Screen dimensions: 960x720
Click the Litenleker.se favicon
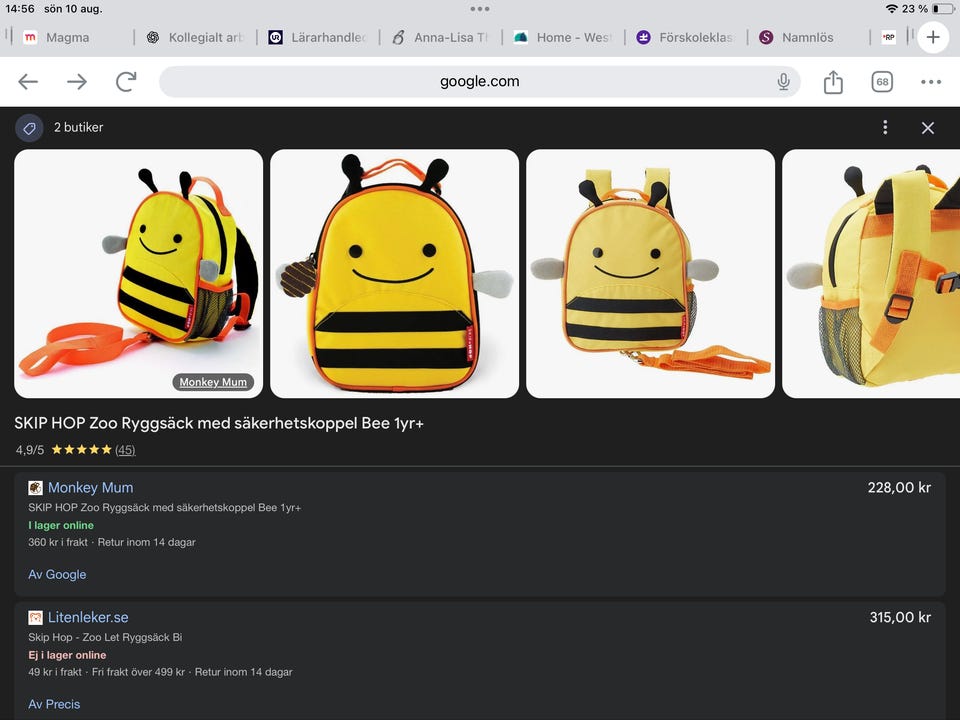click(x=36, y=617)
